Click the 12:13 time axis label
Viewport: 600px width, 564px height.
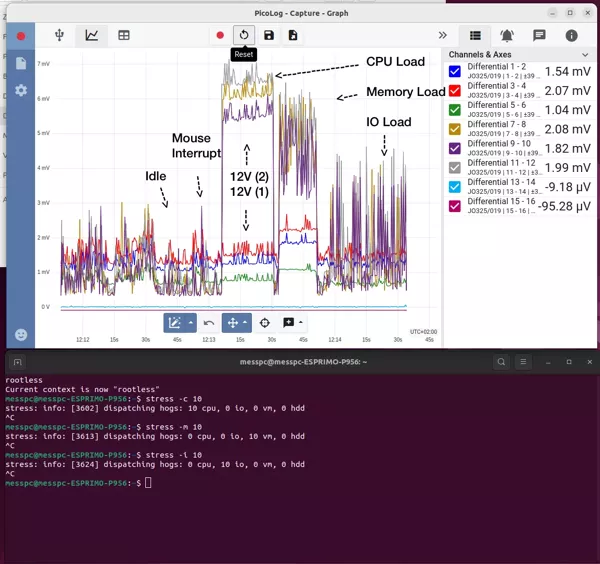coord(209,339)
